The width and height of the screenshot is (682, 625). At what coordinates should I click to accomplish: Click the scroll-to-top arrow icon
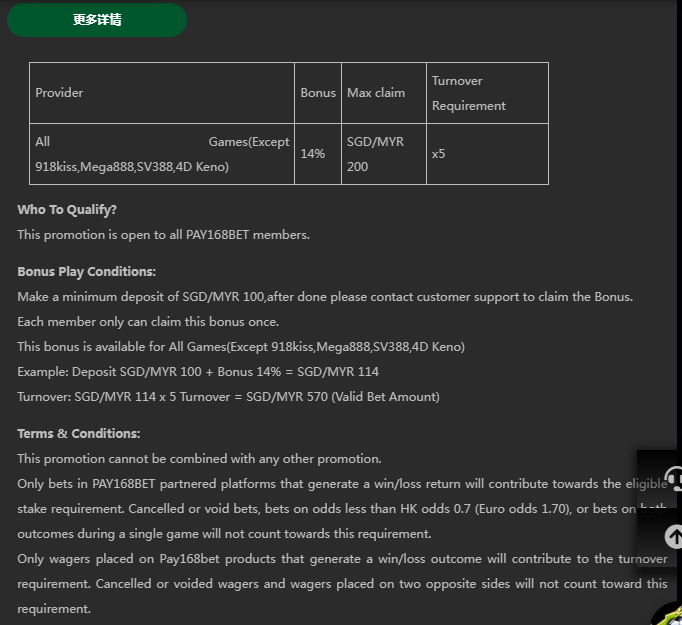673,537
